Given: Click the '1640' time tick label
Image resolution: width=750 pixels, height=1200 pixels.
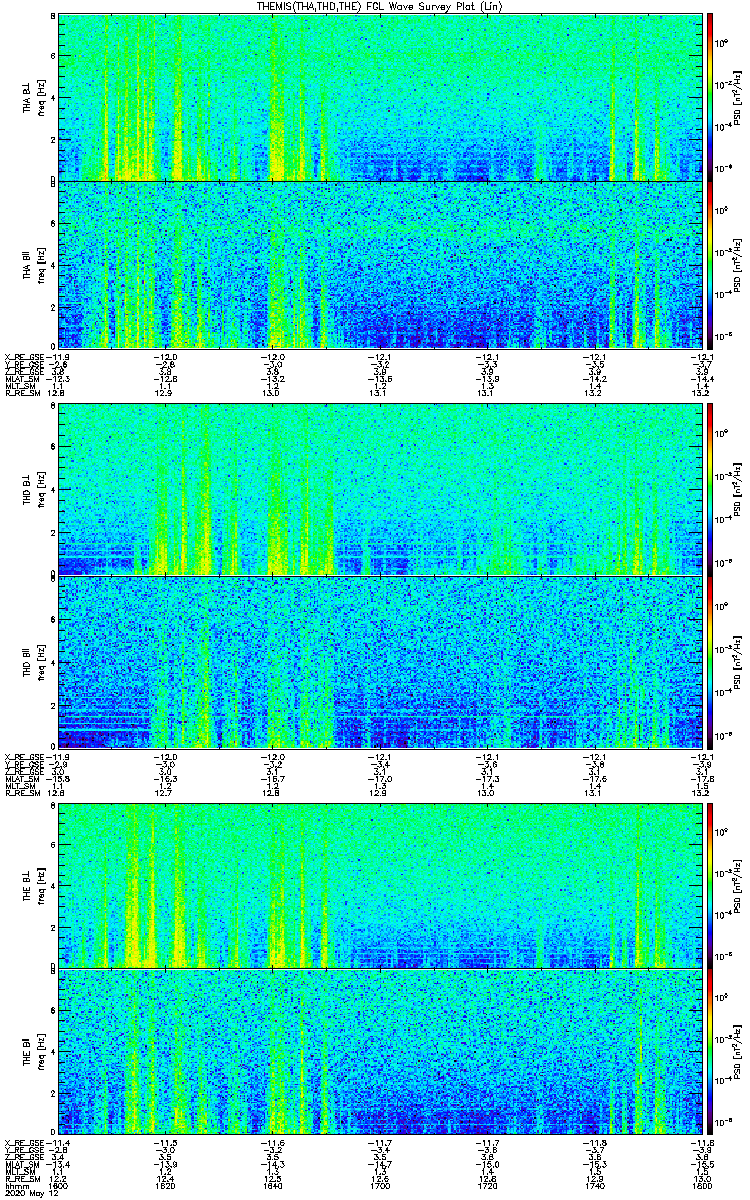Looking at the screenshot, I should coord(273,1186).
